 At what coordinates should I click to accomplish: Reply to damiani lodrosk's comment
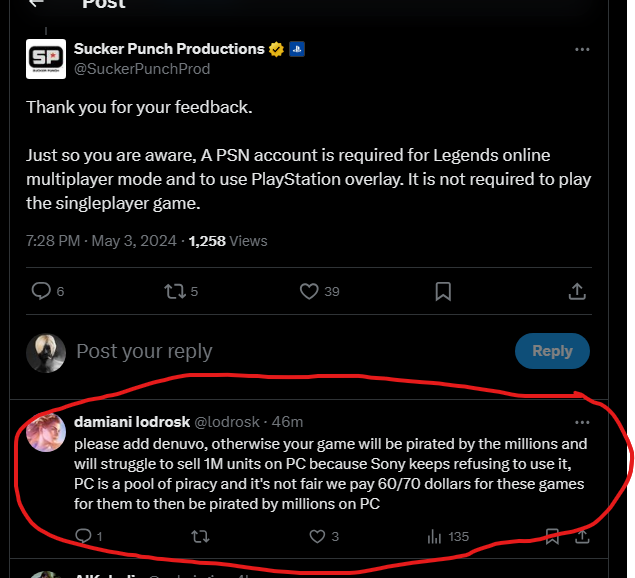tap(83, 537)
